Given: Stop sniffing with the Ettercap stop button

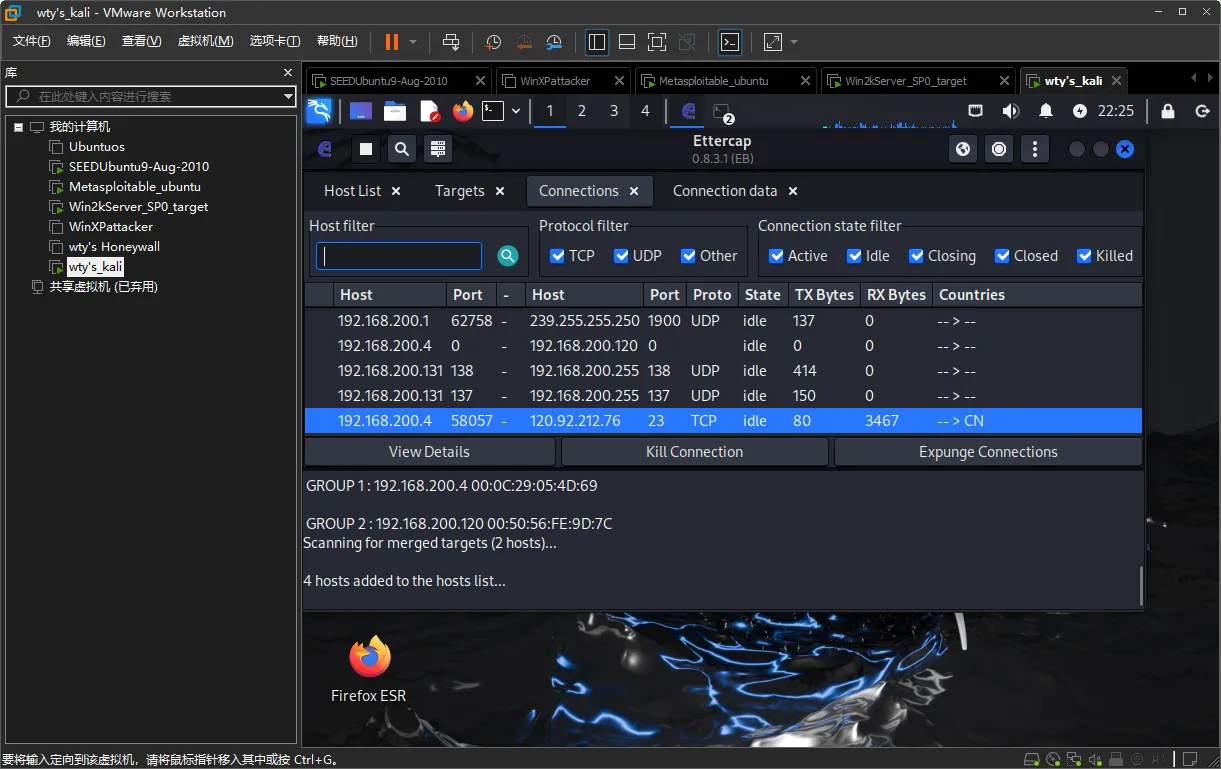Looking at the screenshot, I should [366, 149].
